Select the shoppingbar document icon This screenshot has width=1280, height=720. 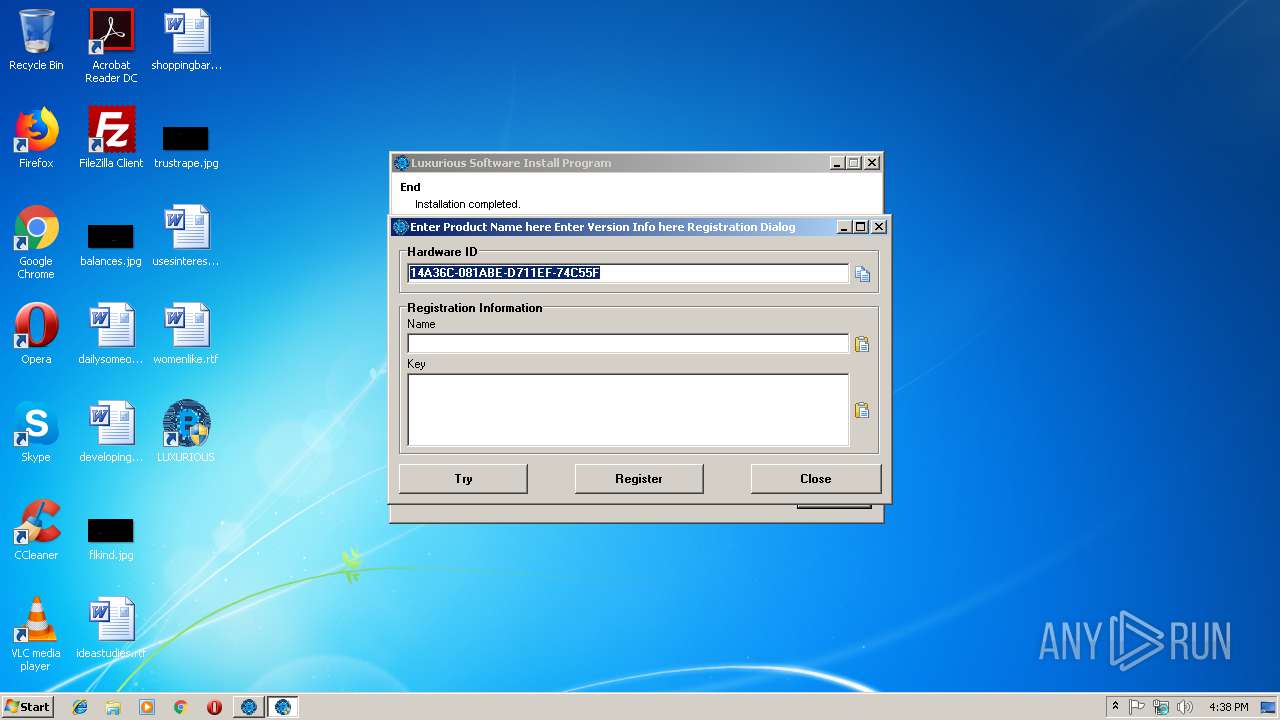[186, 40]
